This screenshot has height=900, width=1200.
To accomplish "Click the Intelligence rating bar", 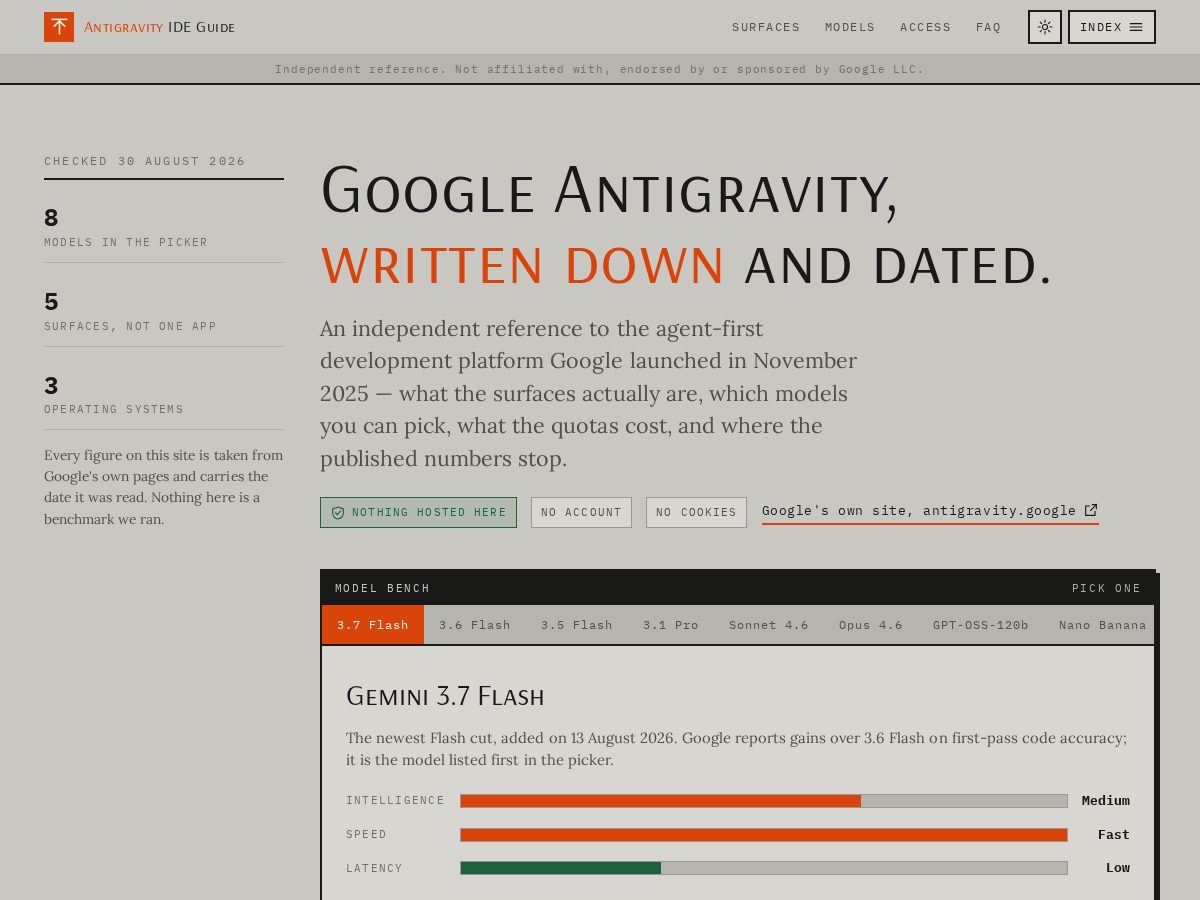I will pyautogui.click(x=764, y=801).
